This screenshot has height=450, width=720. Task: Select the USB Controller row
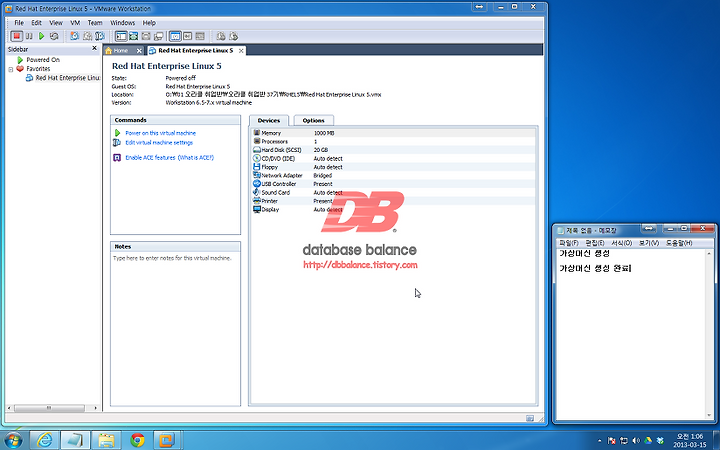coord(394,184)
